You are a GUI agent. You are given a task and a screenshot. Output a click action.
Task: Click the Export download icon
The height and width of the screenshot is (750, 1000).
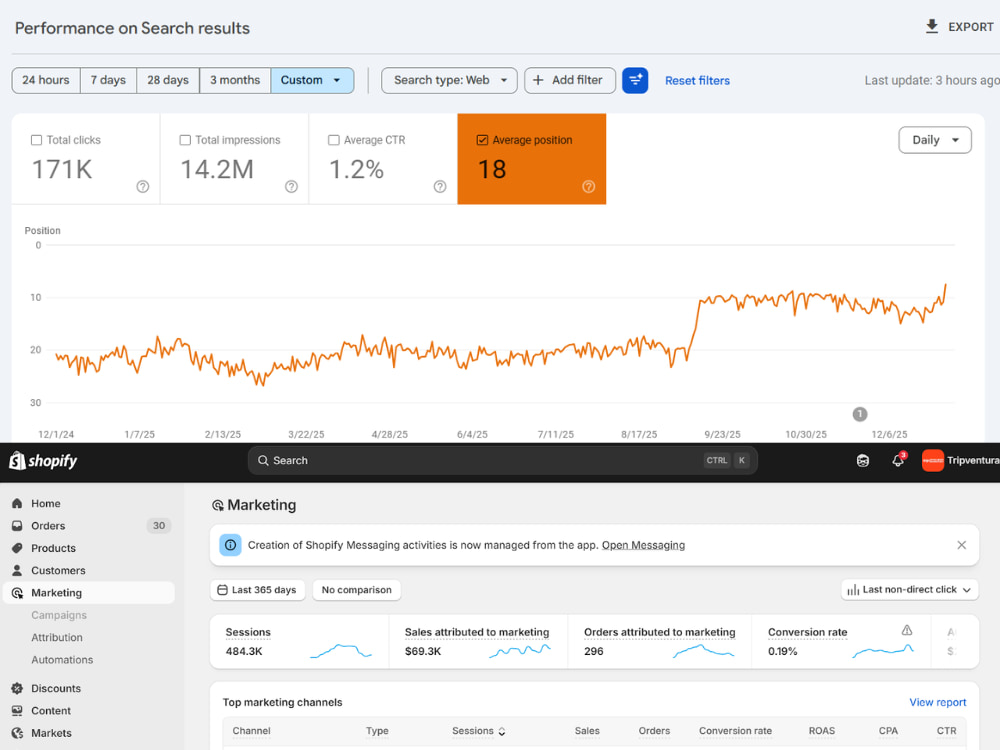click(931, 27)
